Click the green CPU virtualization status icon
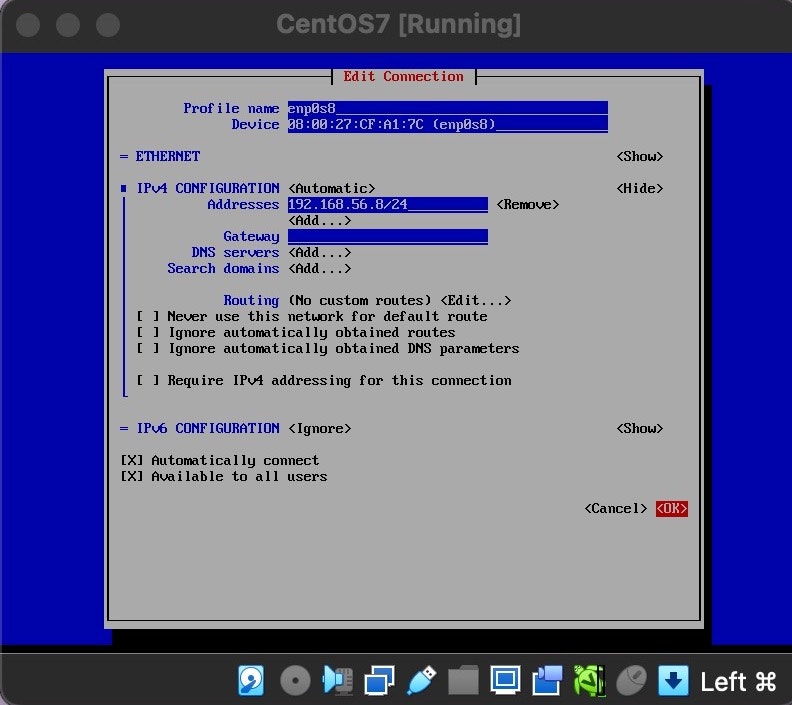The height and width of the screenshot is (705, 792). coord(589,680)
